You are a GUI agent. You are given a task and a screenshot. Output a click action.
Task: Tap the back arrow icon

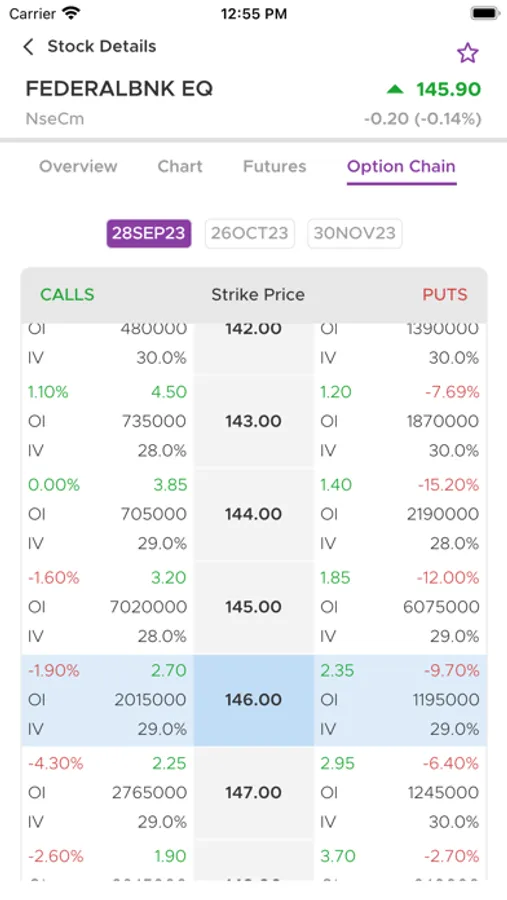(x=28, y=46)
